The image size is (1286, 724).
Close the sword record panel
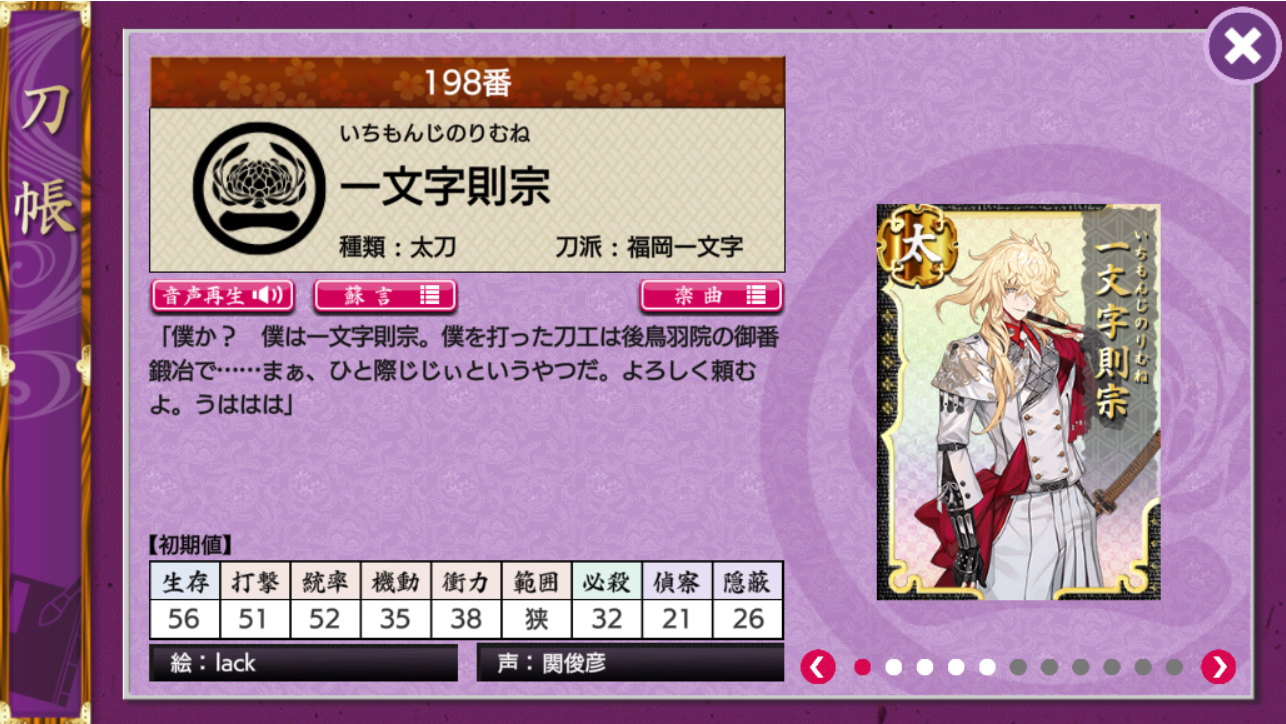1242,45
